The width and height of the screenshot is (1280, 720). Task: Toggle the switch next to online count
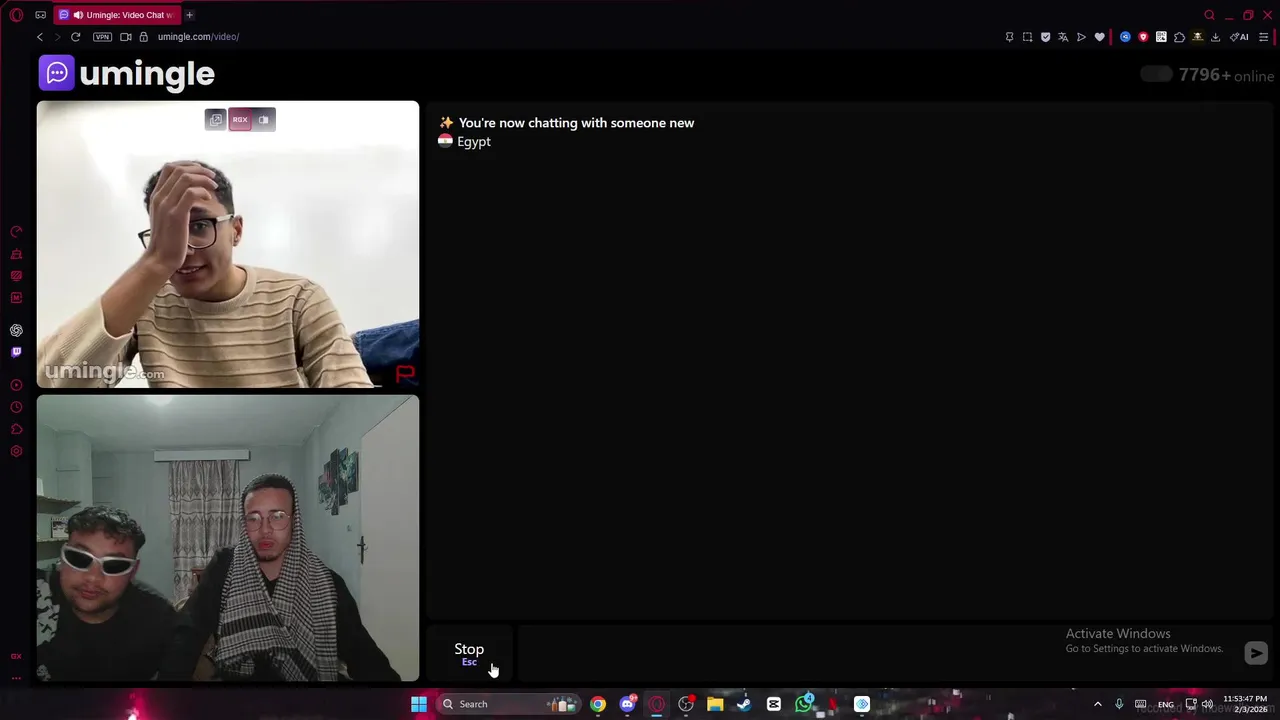click(1156, 75)
